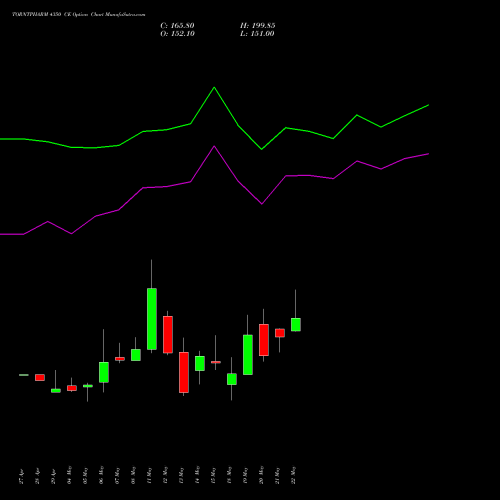Click the small red candle for 21 May
Image resolution: width=500 pixels, height=500 pixels.
[280, 333]
